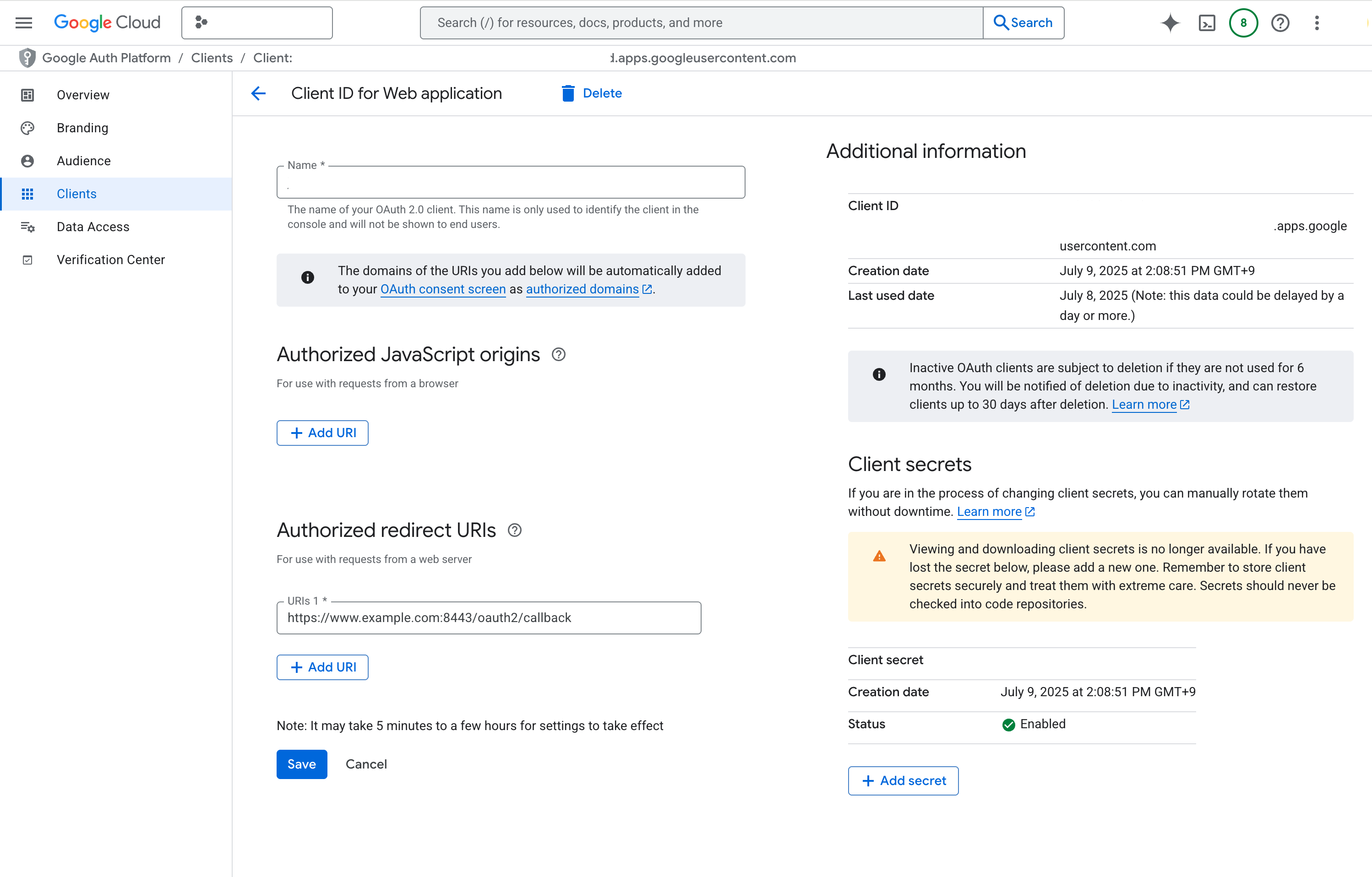Viewport: 1372px width, 877px height.
Task: Open the hamburger navigation menu
Action: (x=23, y=23)
